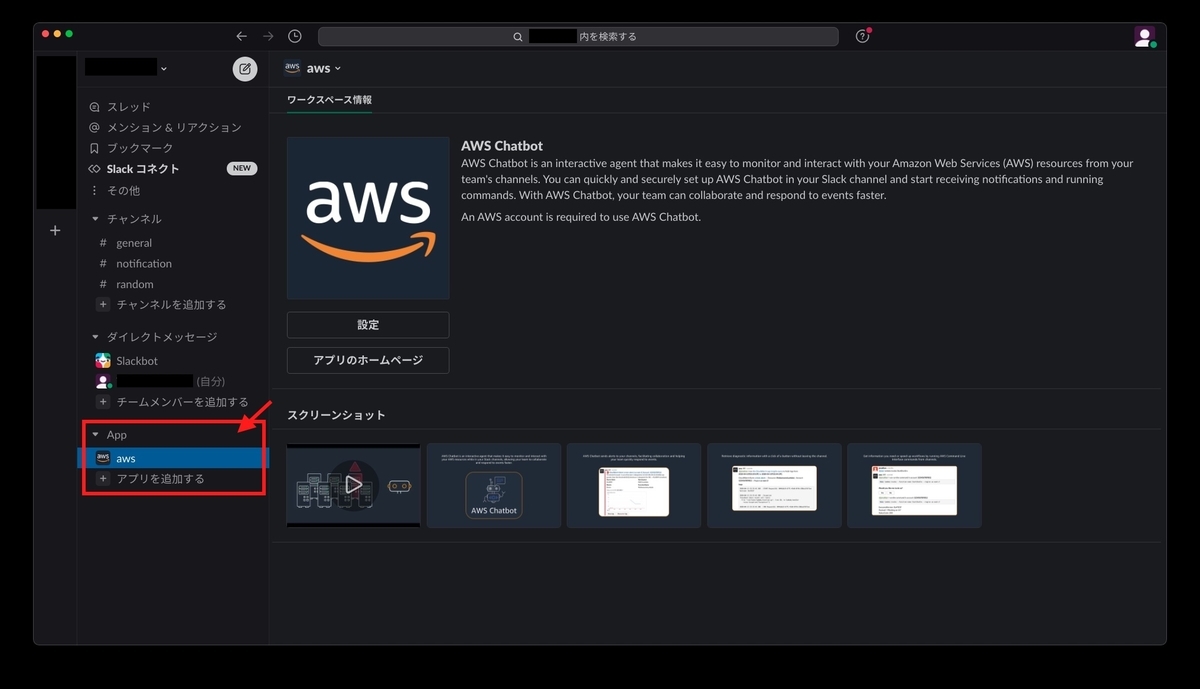Open help question mark icon

click(863, 36)
